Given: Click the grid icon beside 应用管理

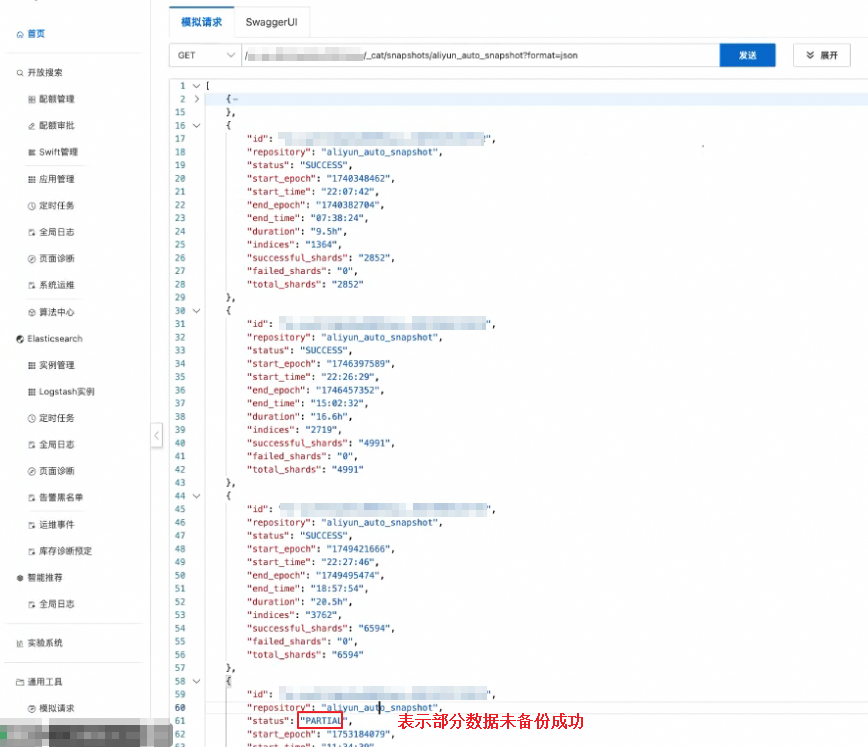Looking at the screenshot, I should pyautogui.click(x=32, y=179).
